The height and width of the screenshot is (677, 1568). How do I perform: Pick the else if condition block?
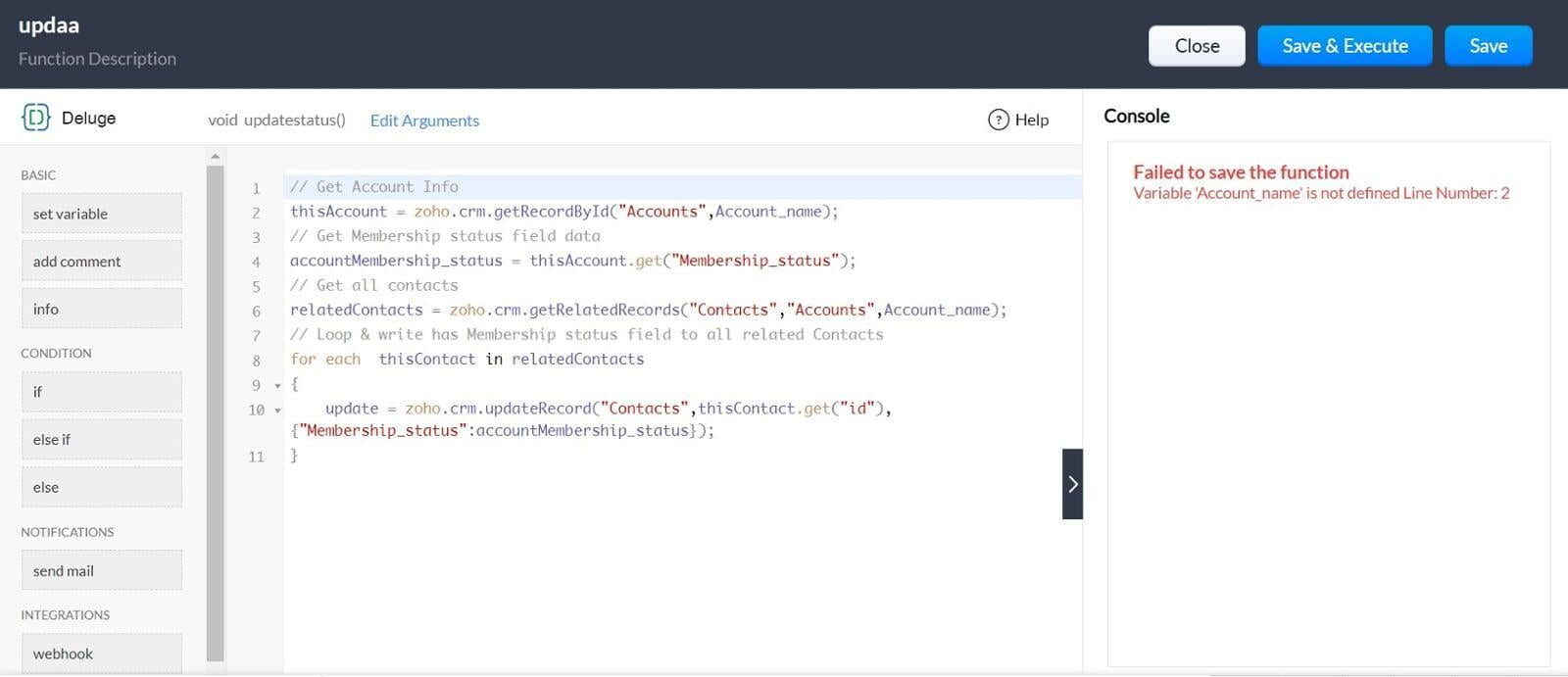[x=102, y=440]
